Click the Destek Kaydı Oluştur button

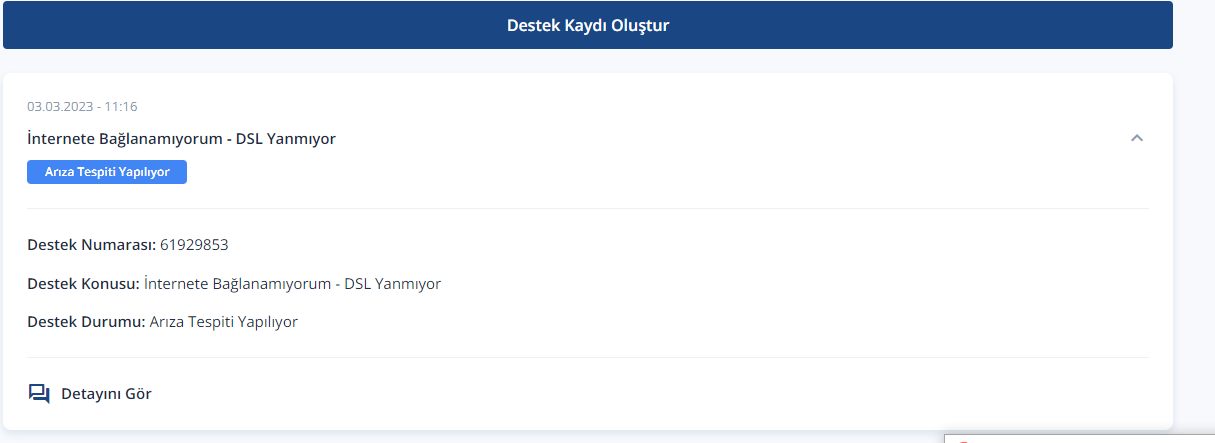click(x=587, y=26)
